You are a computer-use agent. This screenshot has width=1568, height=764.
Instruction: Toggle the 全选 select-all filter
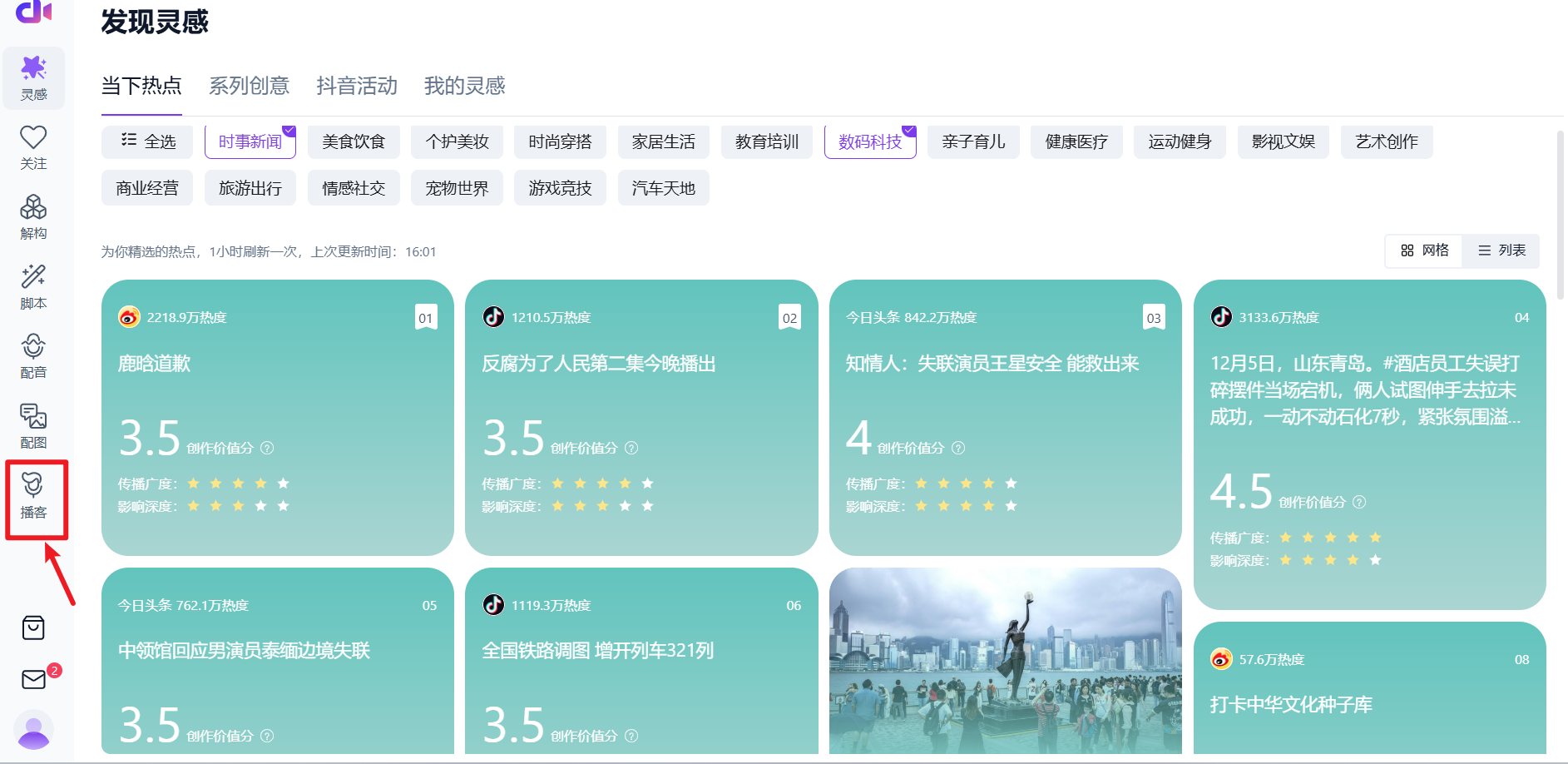click(146, 141)
